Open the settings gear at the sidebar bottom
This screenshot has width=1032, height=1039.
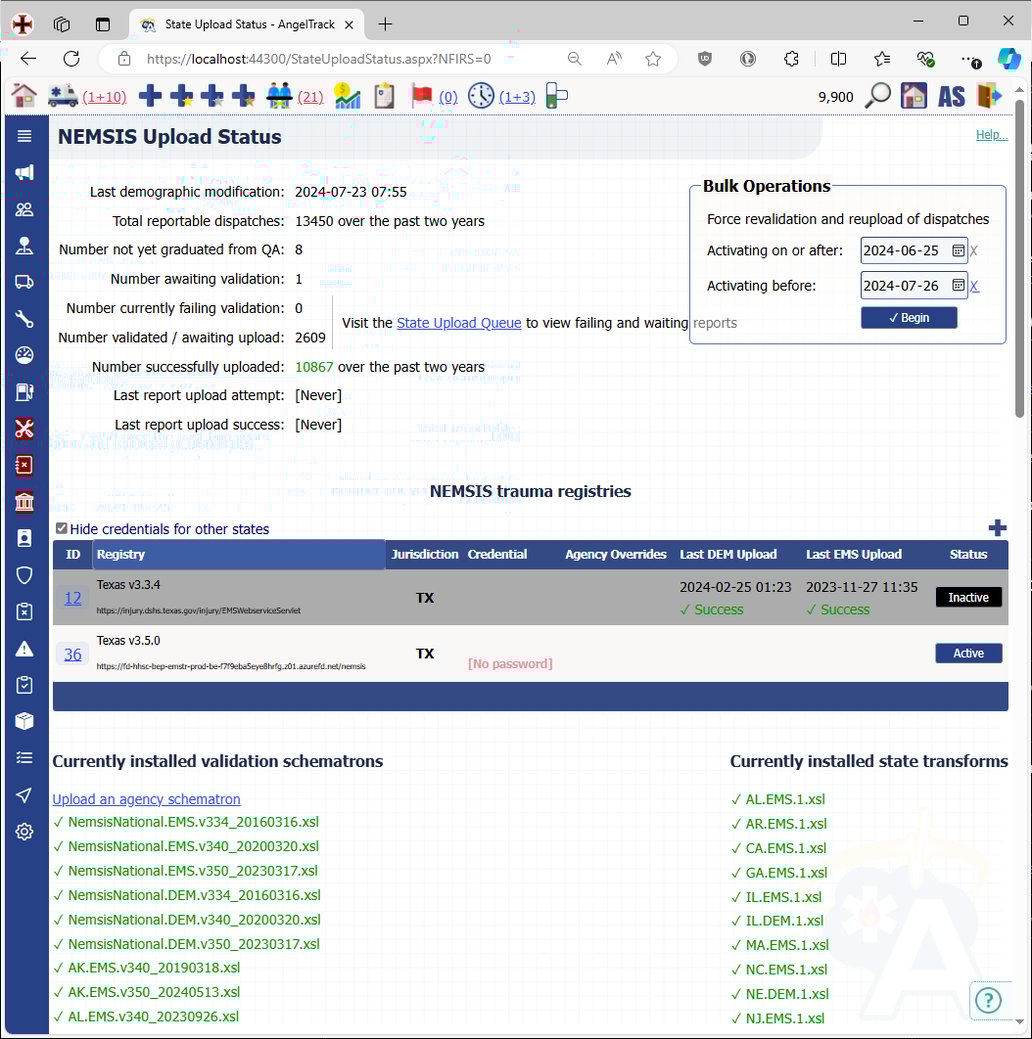coord(24,830)
